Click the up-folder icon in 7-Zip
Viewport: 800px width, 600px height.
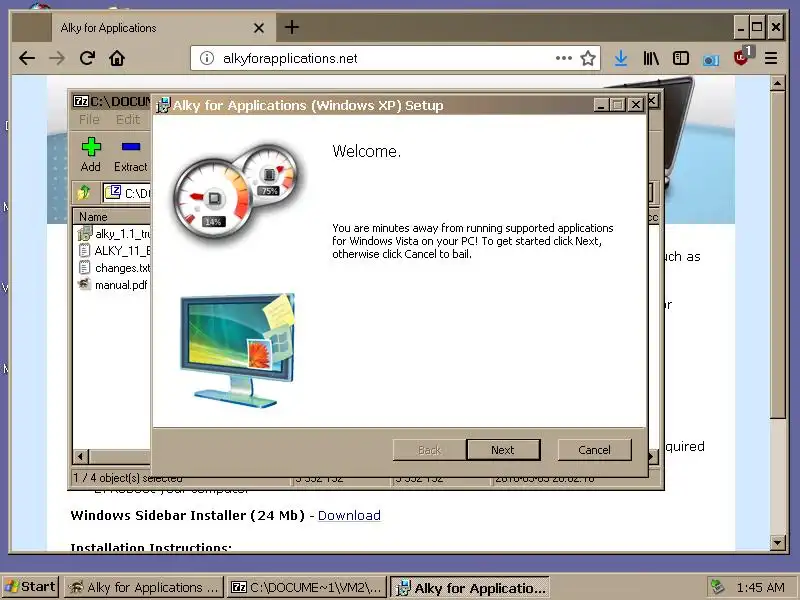pyautogui.click(x=84, y=192)
